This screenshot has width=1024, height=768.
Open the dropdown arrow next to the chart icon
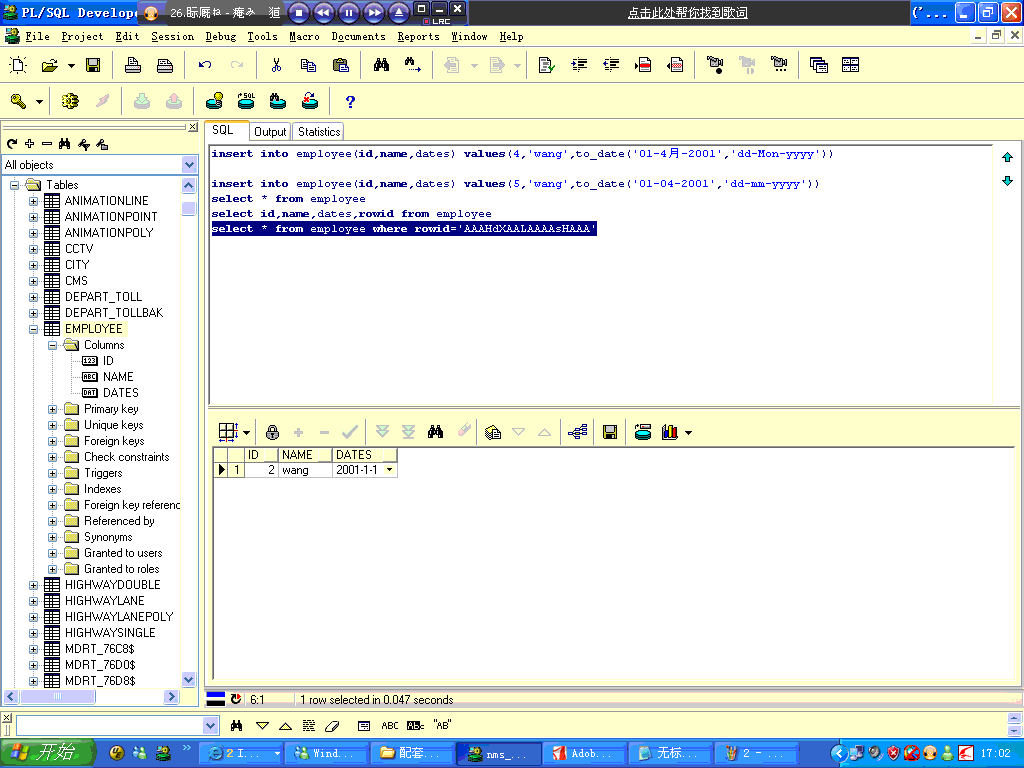coord(688,432)
